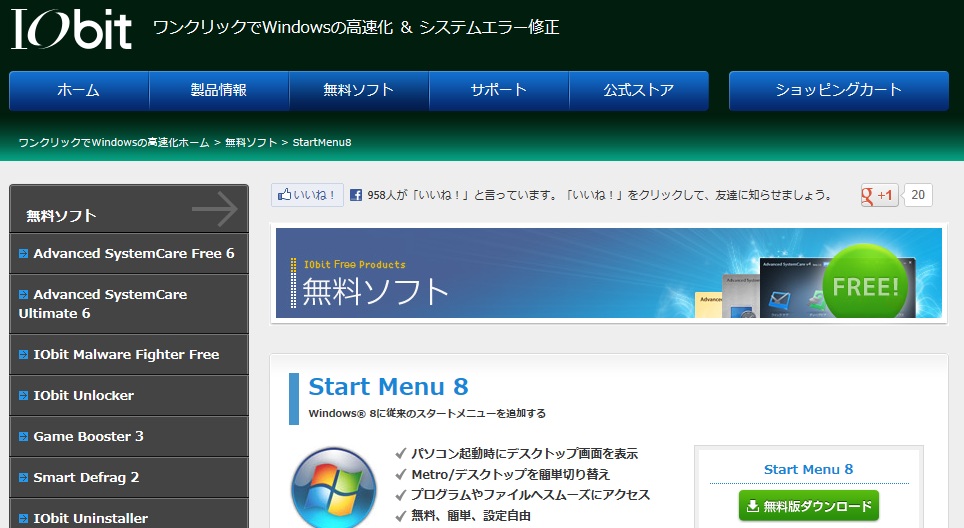Click the header tagline ワンクリックでWindowsの高速化 & システムエラー修正
This screenshot has width=964, height=528.
(356, 27)
